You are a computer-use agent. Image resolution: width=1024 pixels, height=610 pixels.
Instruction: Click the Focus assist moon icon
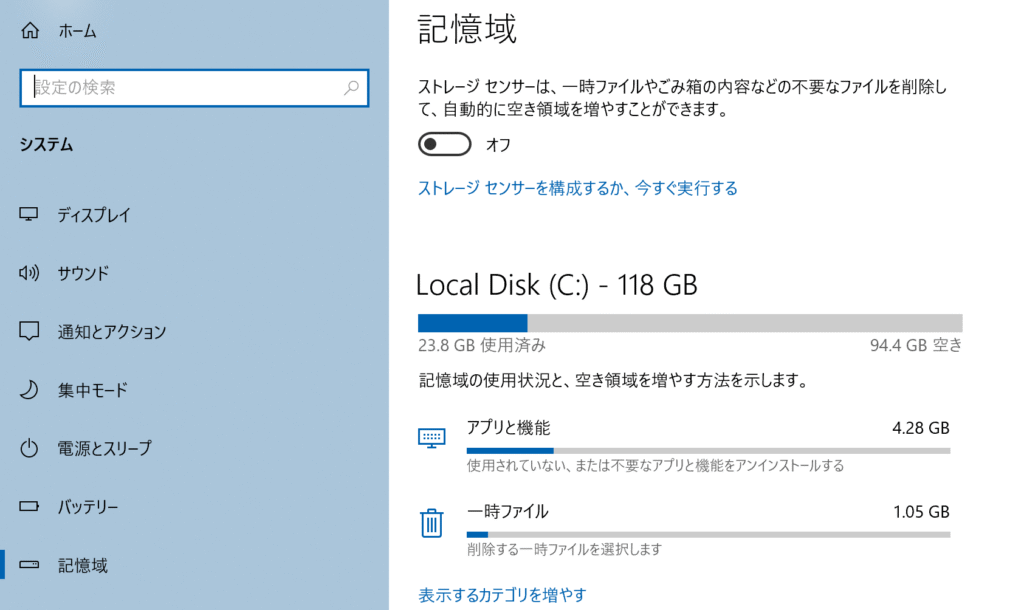[29, 390]
